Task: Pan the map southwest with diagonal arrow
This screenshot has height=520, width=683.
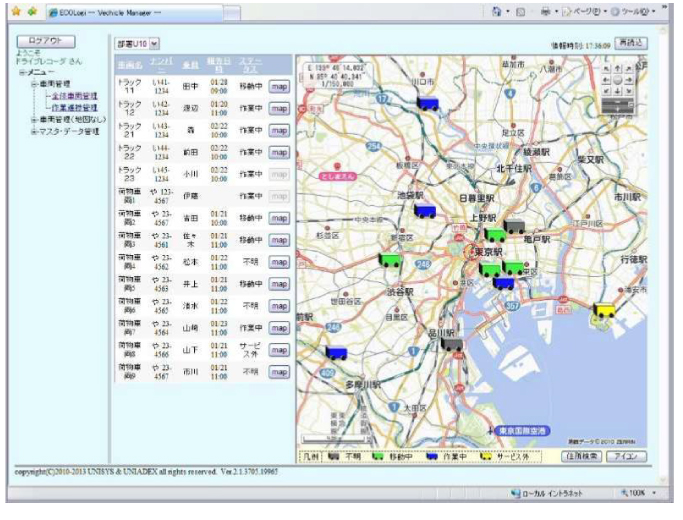Action: coord(606,91)
